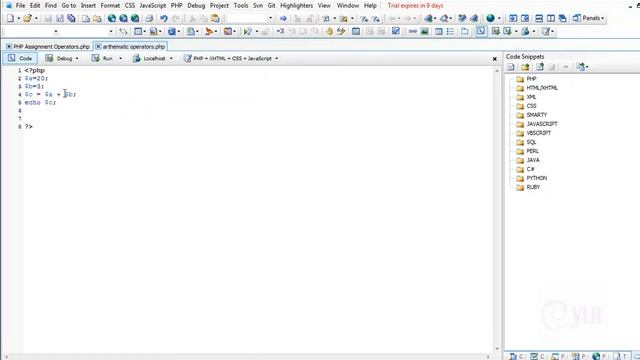Image resolution: width=640 pixels, height=360 pixels.
Task: Open the JavaScript menu
Action: pyautogui.click(x=153, y=6)
